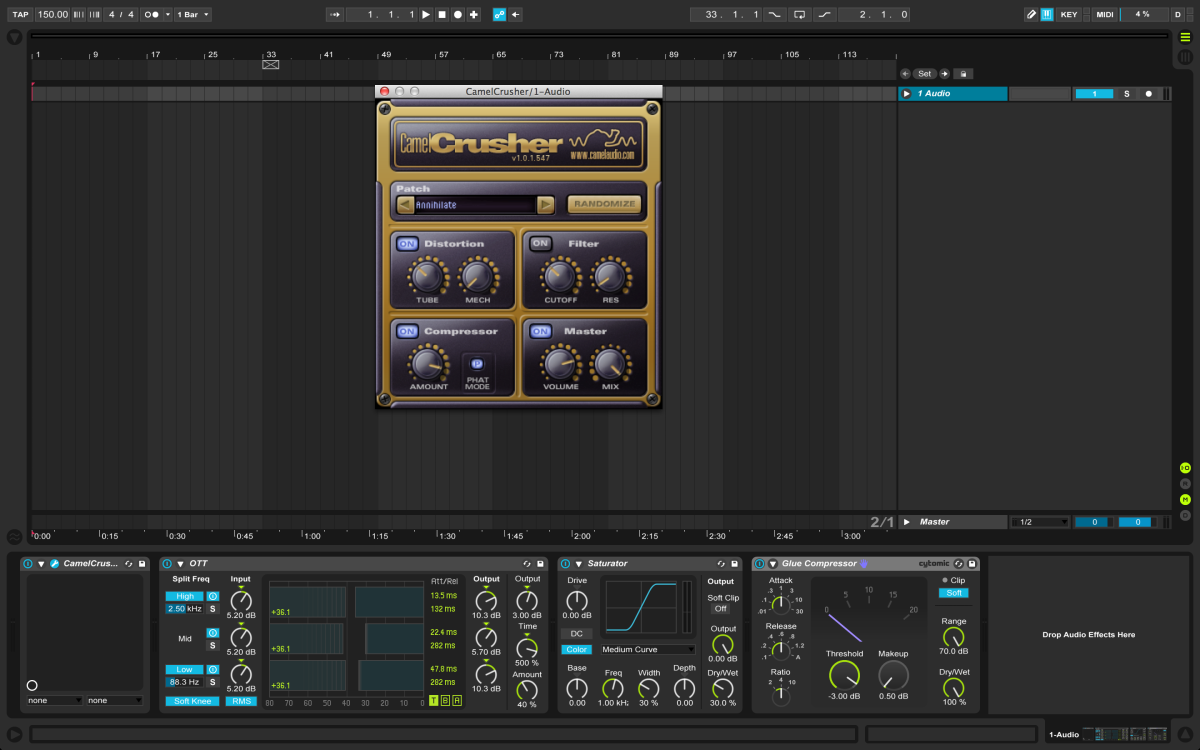
Task: Select the next CamelCrusher patch
Action: 545,205
